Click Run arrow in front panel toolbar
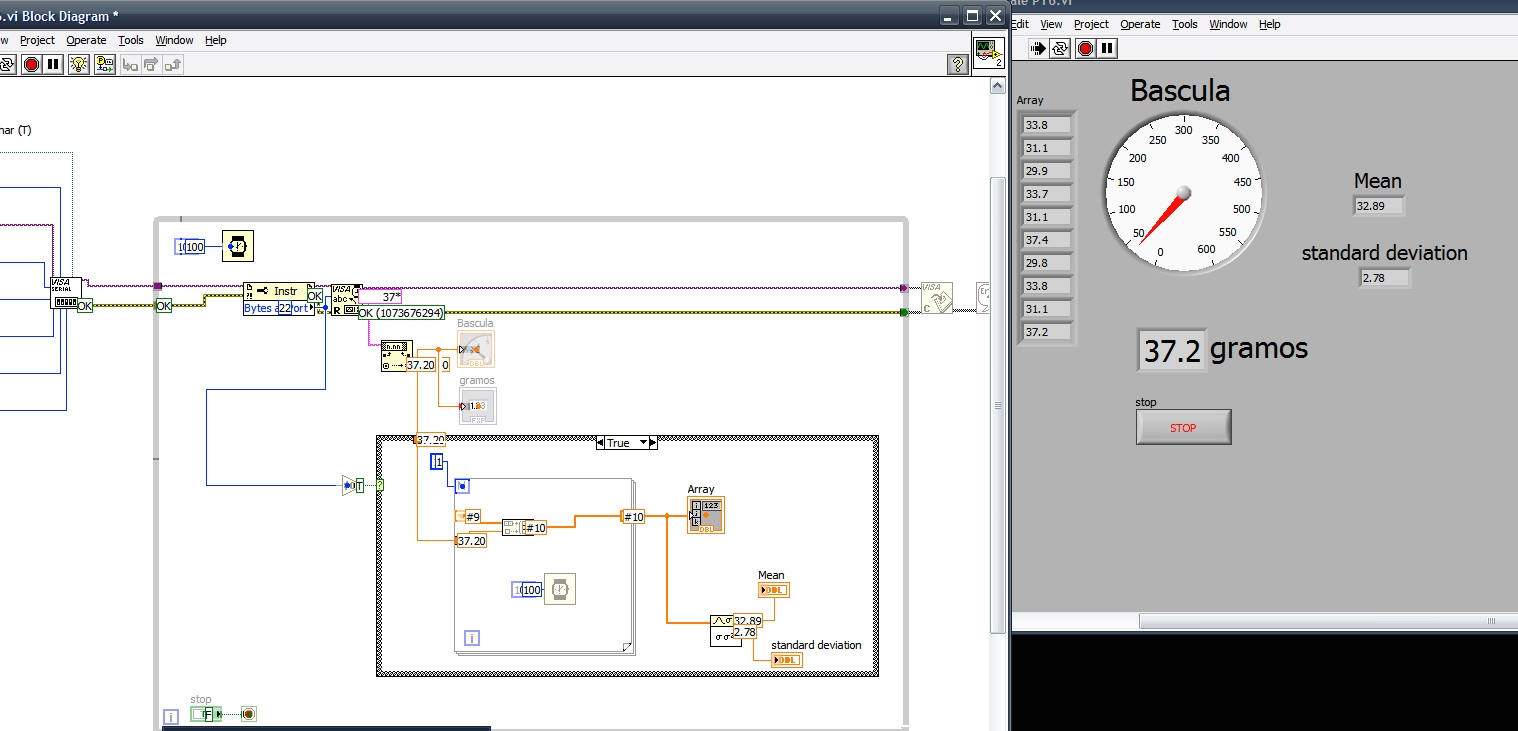The height and width of the screenshot is (731, 1518). click(1039, 48)
